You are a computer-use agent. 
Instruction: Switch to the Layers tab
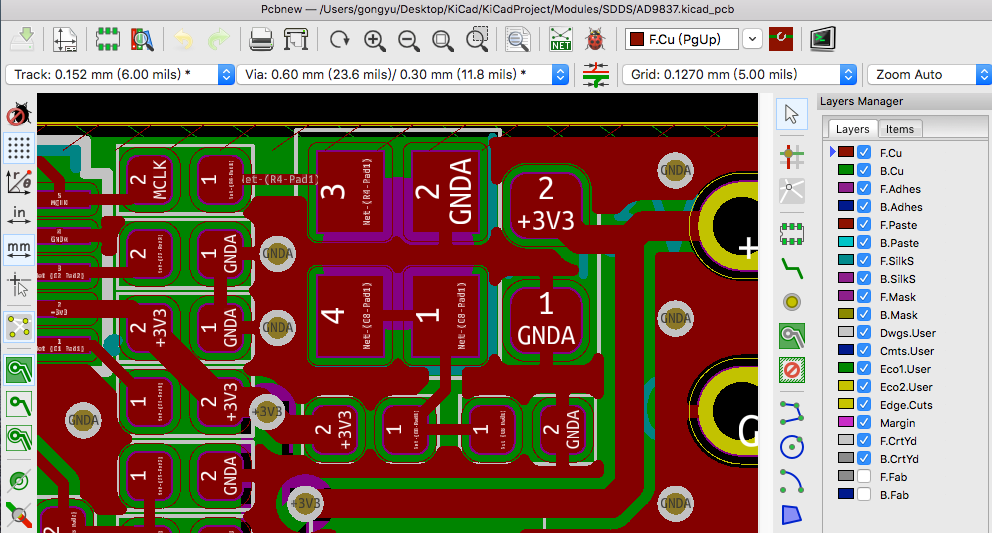852,129
